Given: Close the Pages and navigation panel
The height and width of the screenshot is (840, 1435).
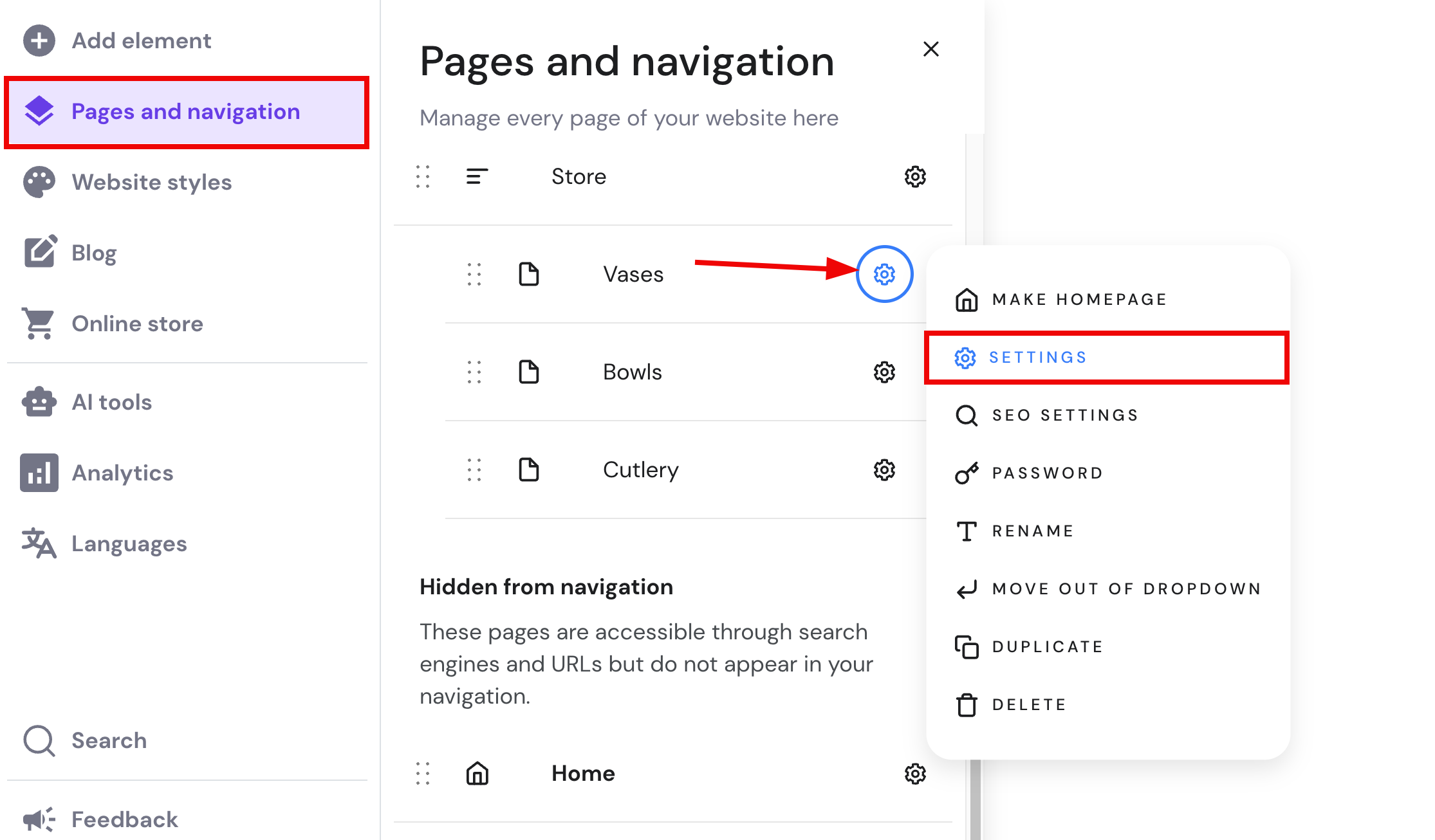Looking at the screenshot, I should 931,49.
